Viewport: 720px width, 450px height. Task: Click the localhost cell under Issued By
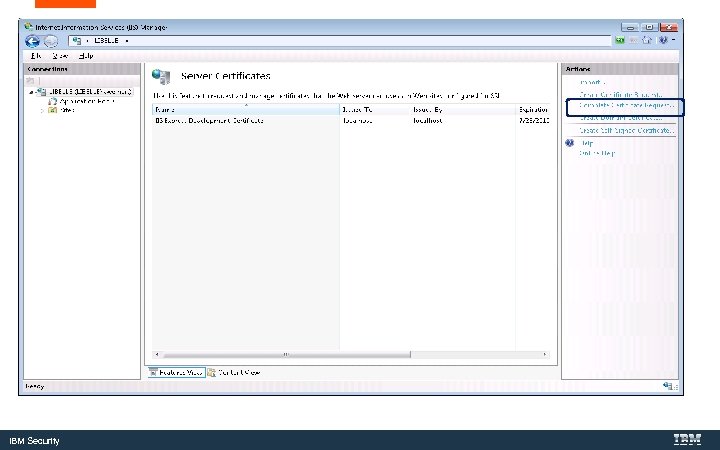coord(428,121)
